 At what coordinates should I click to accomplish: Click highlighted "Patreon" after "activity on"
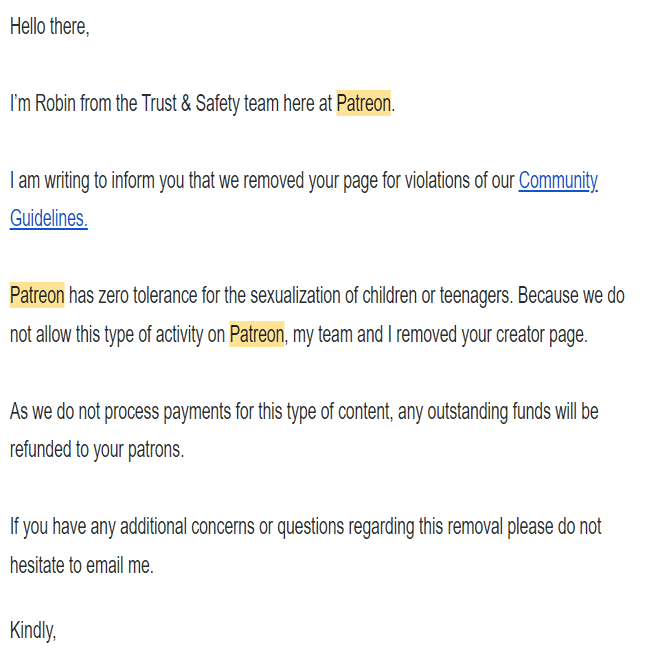(257, 334)
